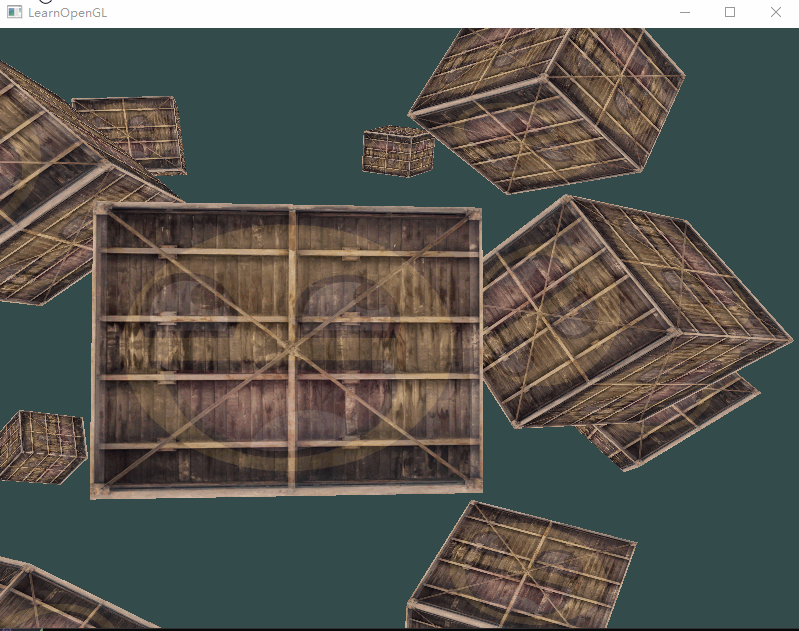Close the LearnOpenGL window
The width and height of the screenshot is (799, 631).
click(776, 12)
